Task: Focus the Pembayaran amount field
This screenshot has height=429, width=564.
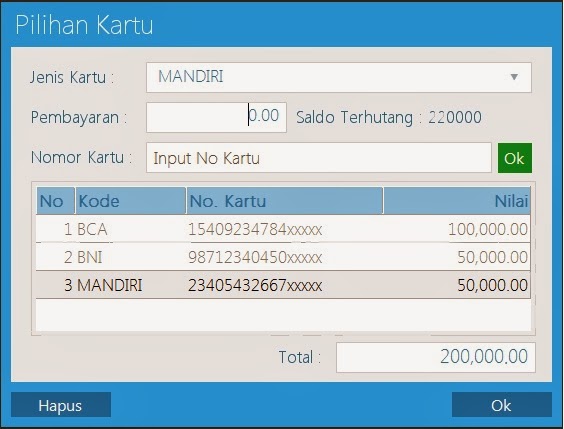Action: point(216,117)
